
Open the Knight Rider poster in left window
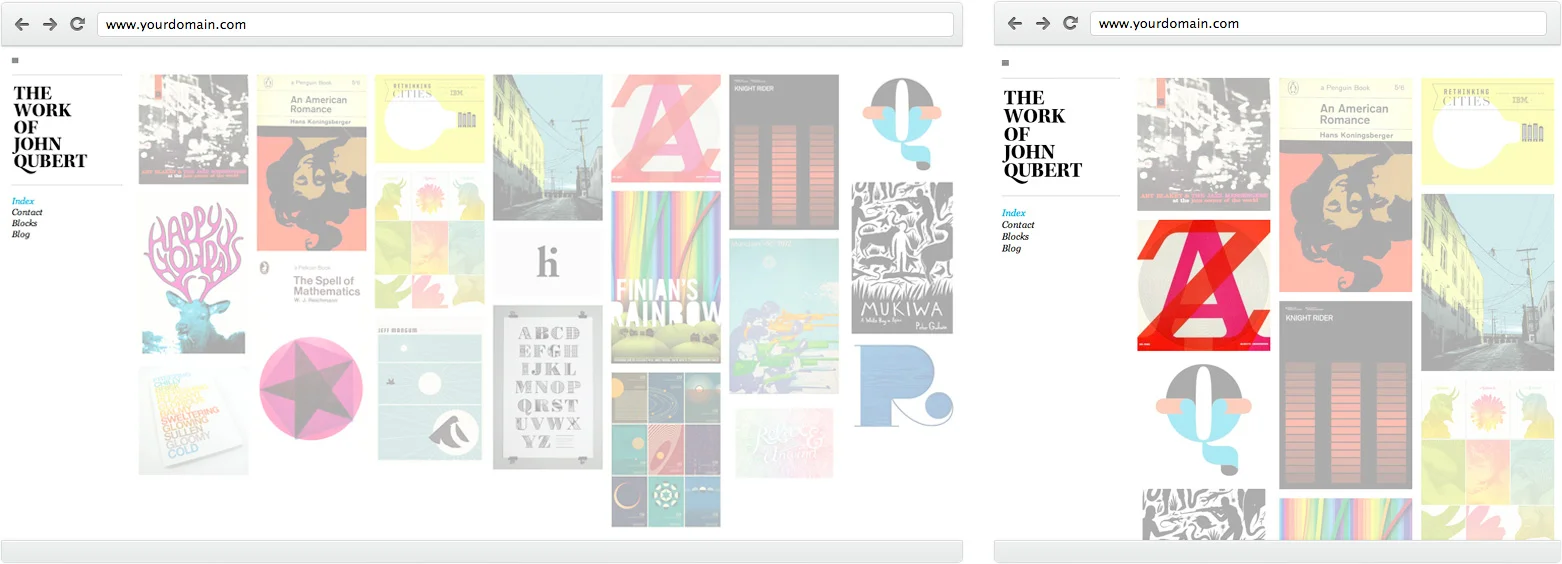point(784,152)
